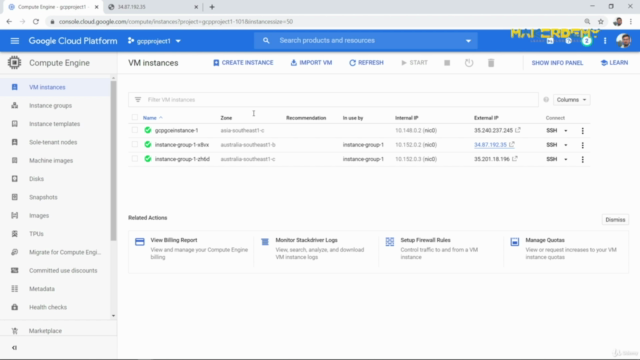Click the Compute Engine chip icon
Screen dimensions: 640x360
click(14, 63)
